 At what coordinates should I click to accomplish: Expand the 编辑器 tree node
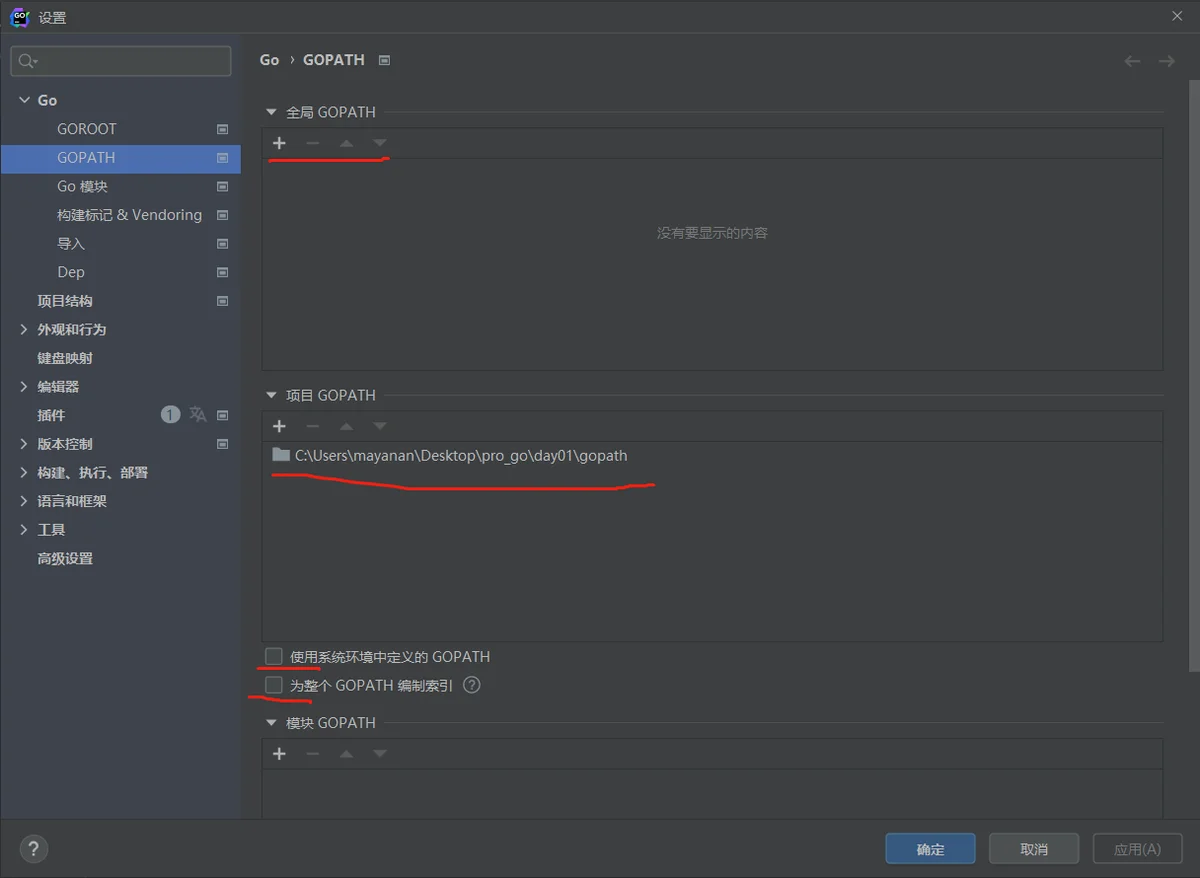coord(24,387)
